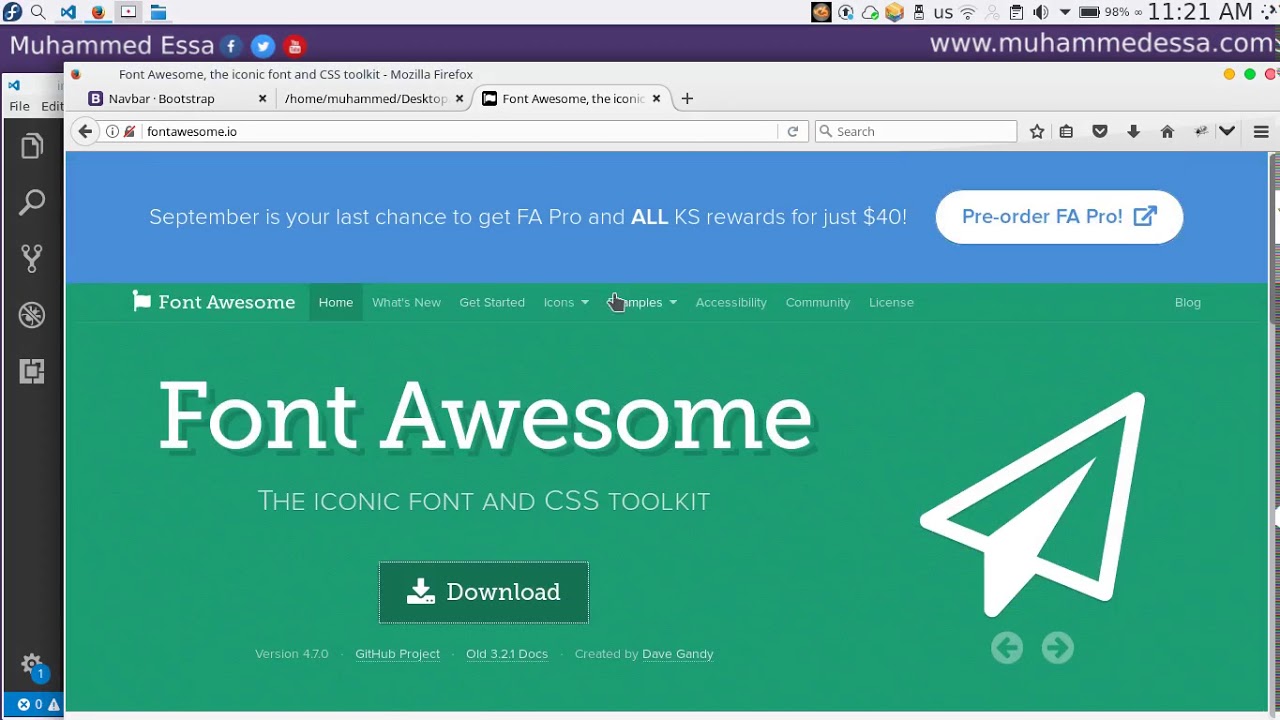Click Pre-order FA Pro! button
The image size is (1280, 720).
pyautogui.click(x=1059, y=216)
